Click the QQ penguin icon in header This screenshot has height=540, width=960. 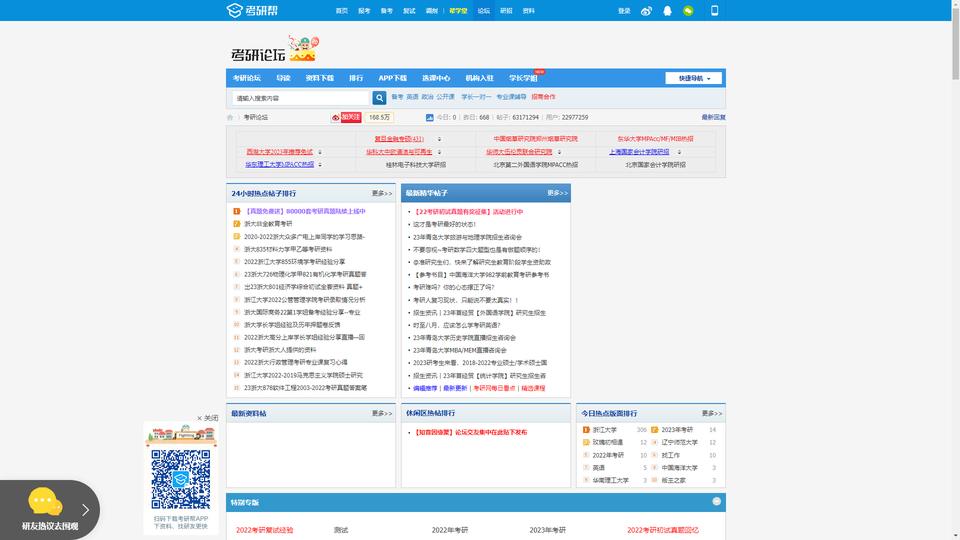point(667,10)
